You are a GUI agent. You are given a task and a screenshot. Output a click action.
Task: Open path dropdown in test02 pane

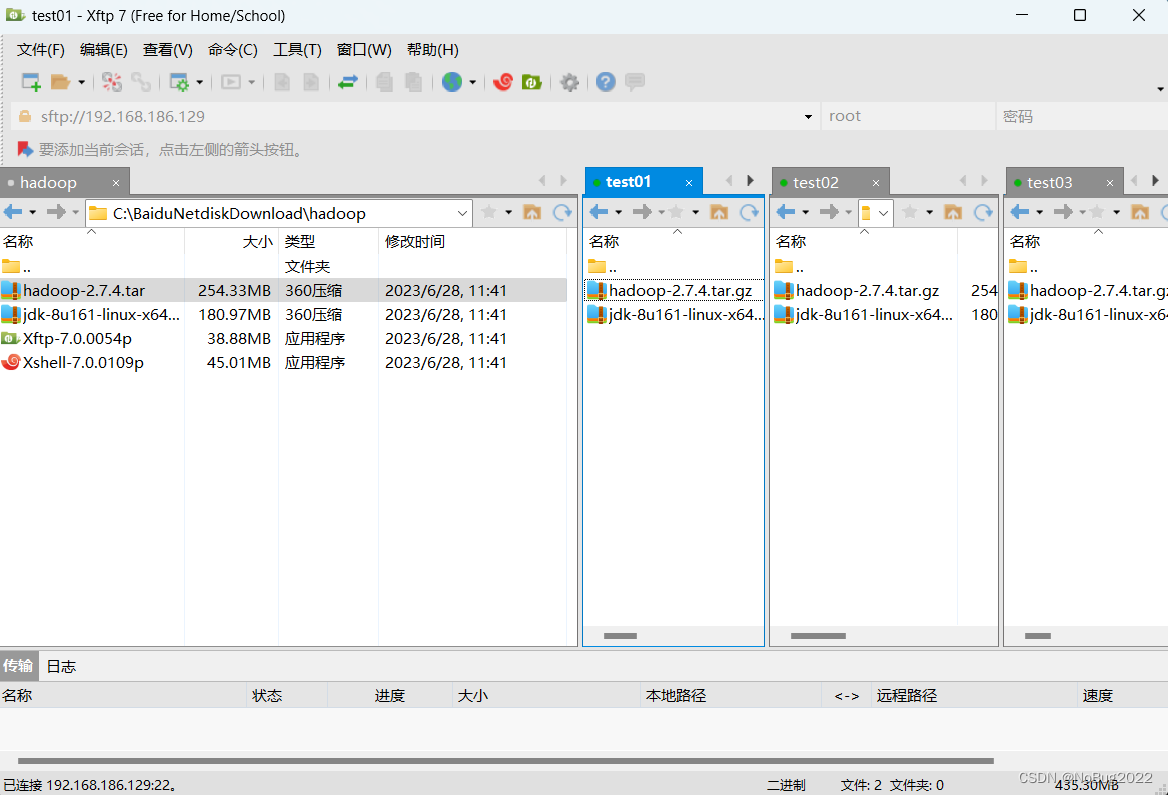(883, 213)
